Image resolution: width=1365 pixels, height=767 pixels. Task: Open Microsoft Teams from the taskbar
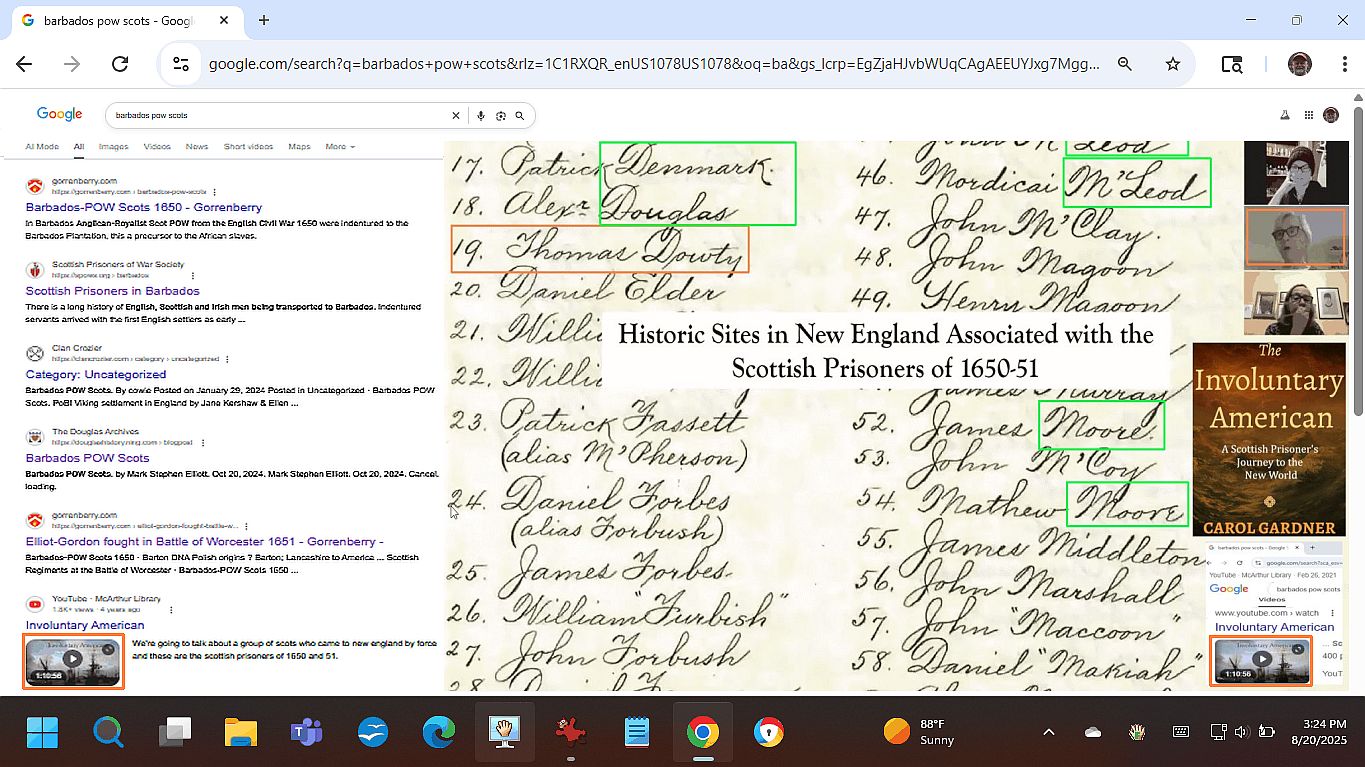[305, 733]
